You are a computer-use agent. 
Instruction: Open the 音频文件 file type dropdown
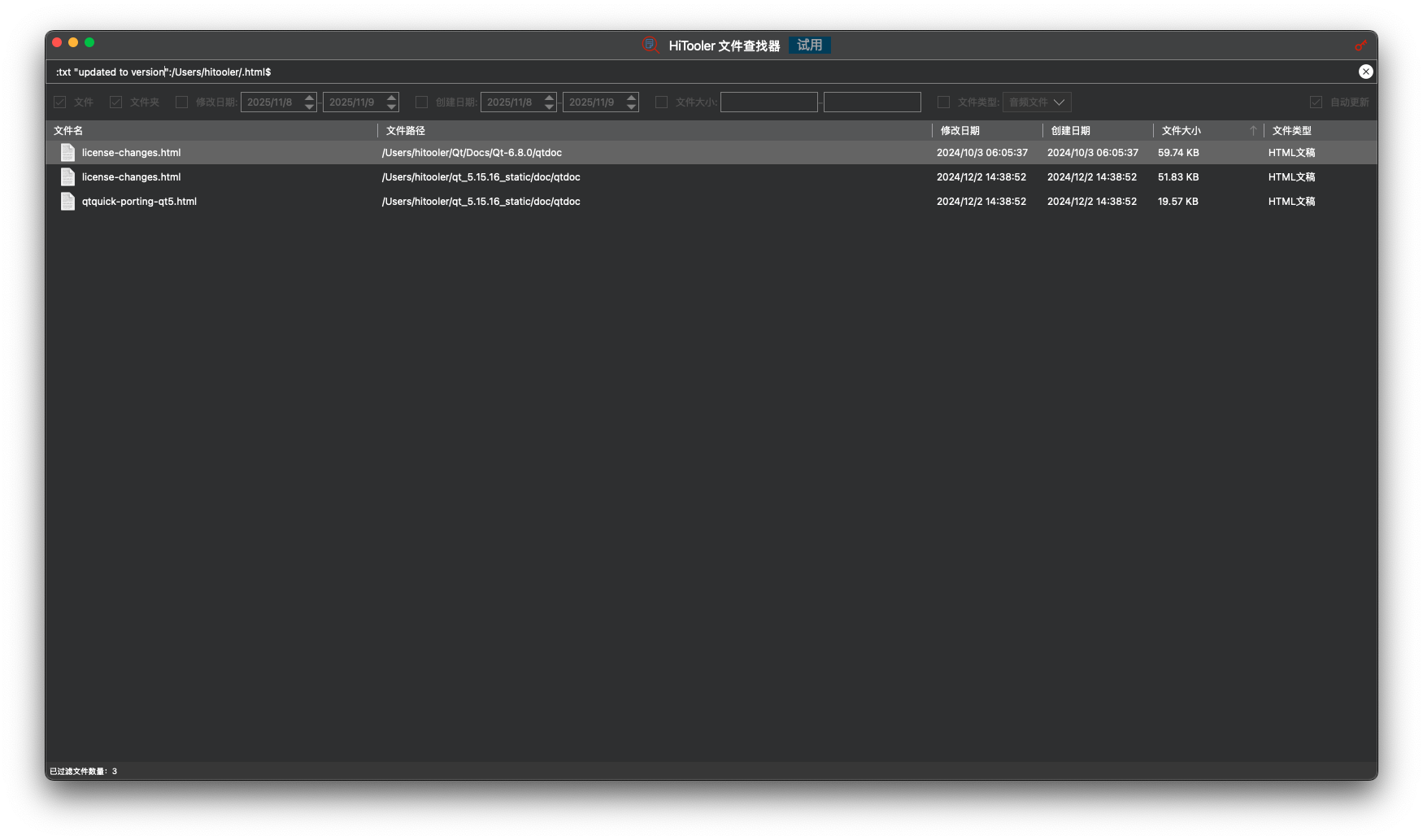pos(1037,102)
